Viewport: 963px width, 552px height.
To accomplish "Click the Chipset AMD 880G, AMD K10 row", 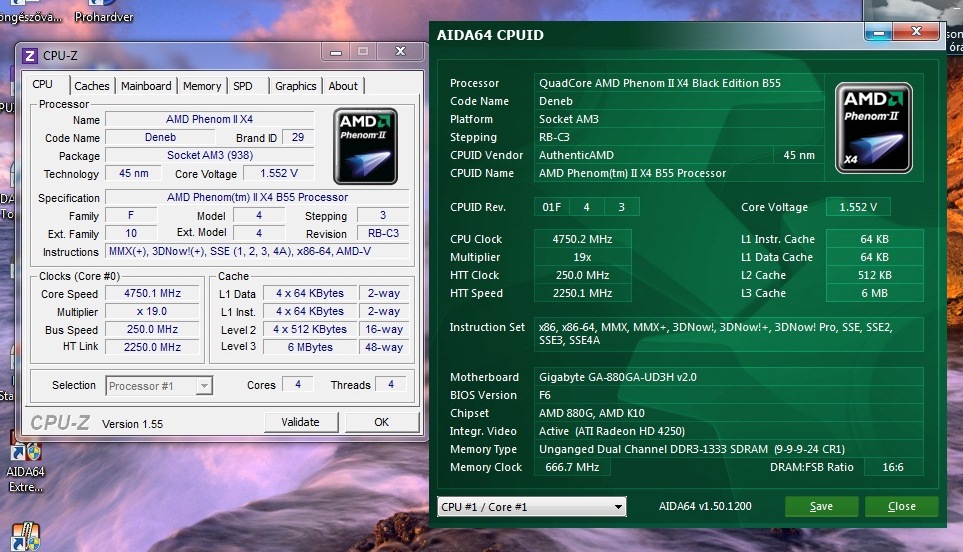I will point(728,413).
